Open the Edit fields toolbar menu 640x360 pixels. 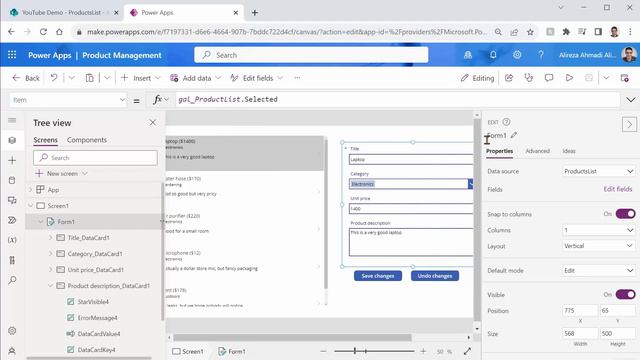click(x=256, y=78)
